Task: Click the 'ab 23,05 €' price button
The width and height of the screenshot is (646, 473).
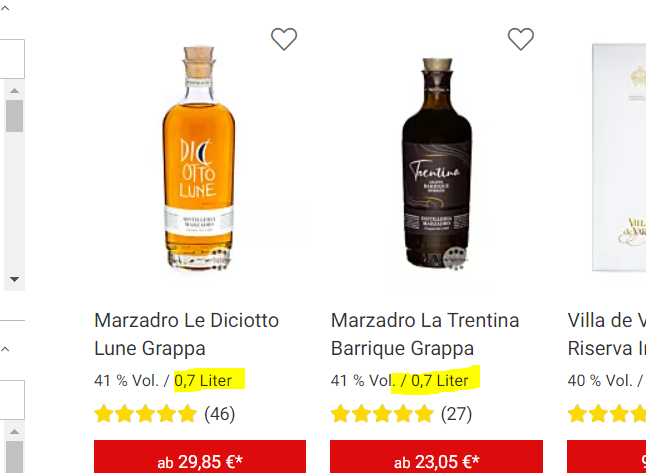Action: tap(437, 460)
